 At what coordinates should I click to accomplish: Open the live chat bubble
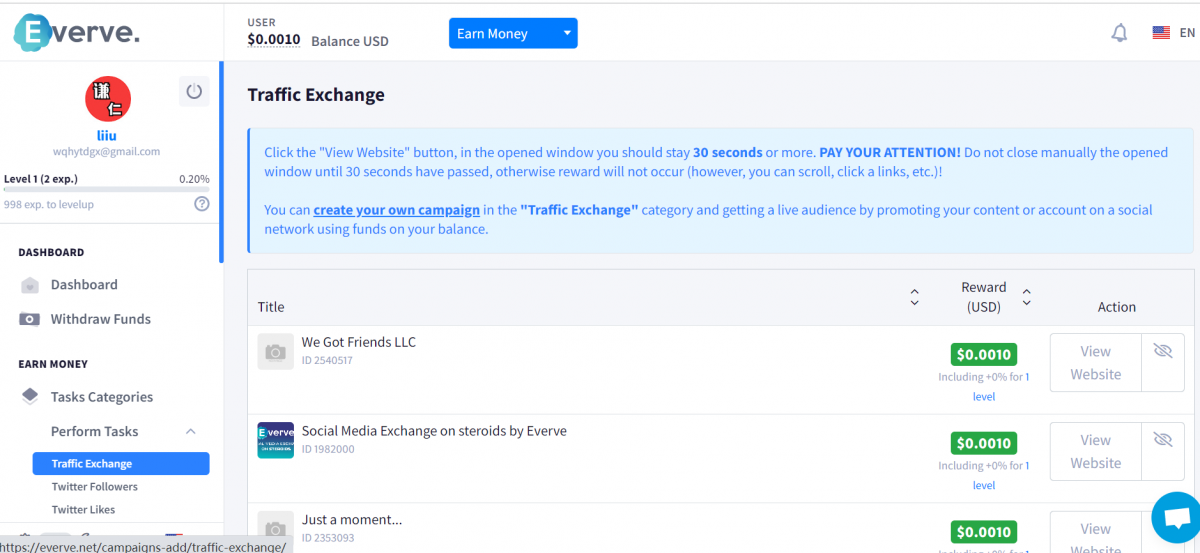coord(1175,517)
